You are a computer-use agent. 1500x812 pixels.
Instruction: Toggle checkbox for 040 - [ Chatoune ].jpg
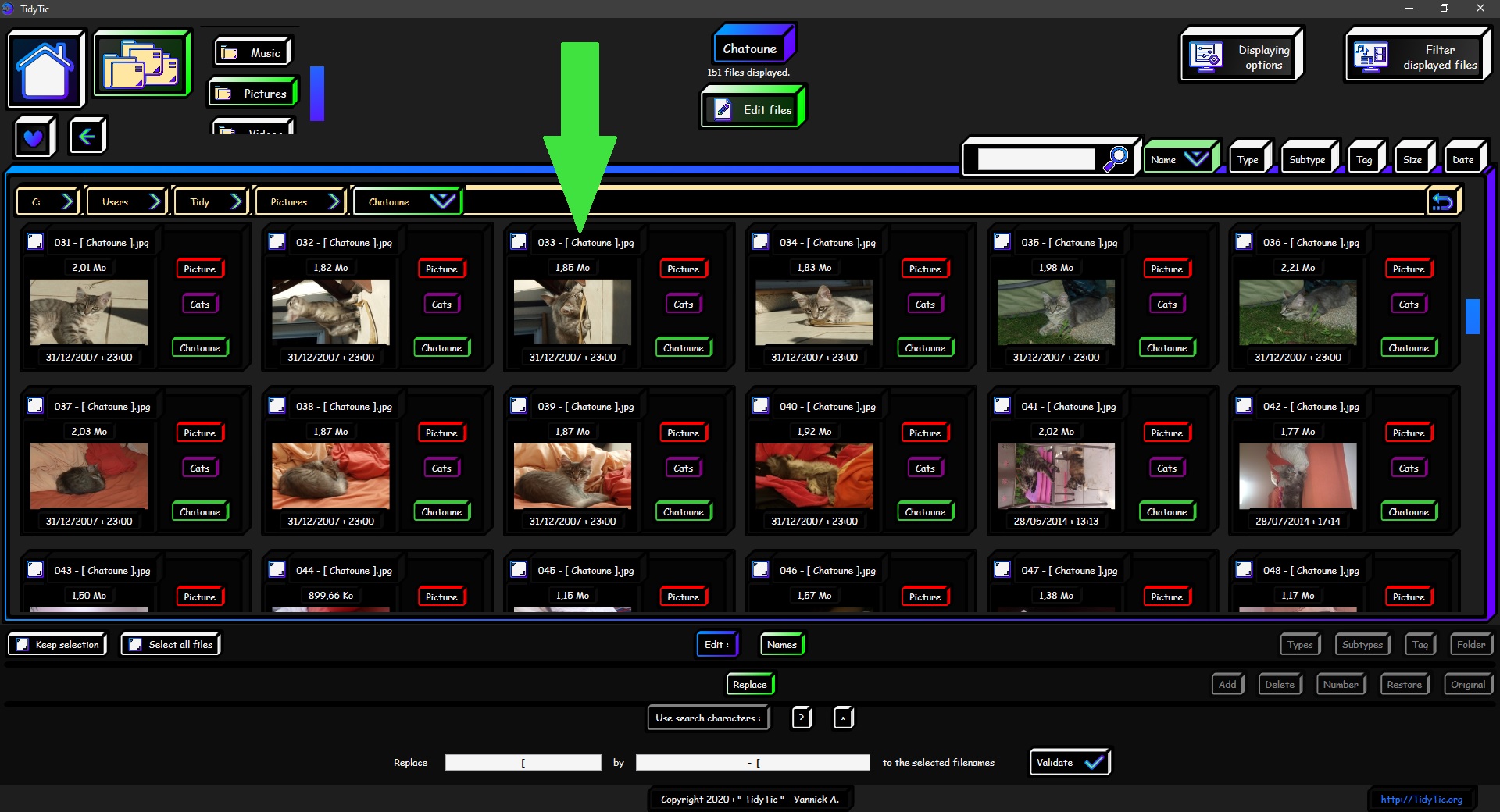coord(760,405)
